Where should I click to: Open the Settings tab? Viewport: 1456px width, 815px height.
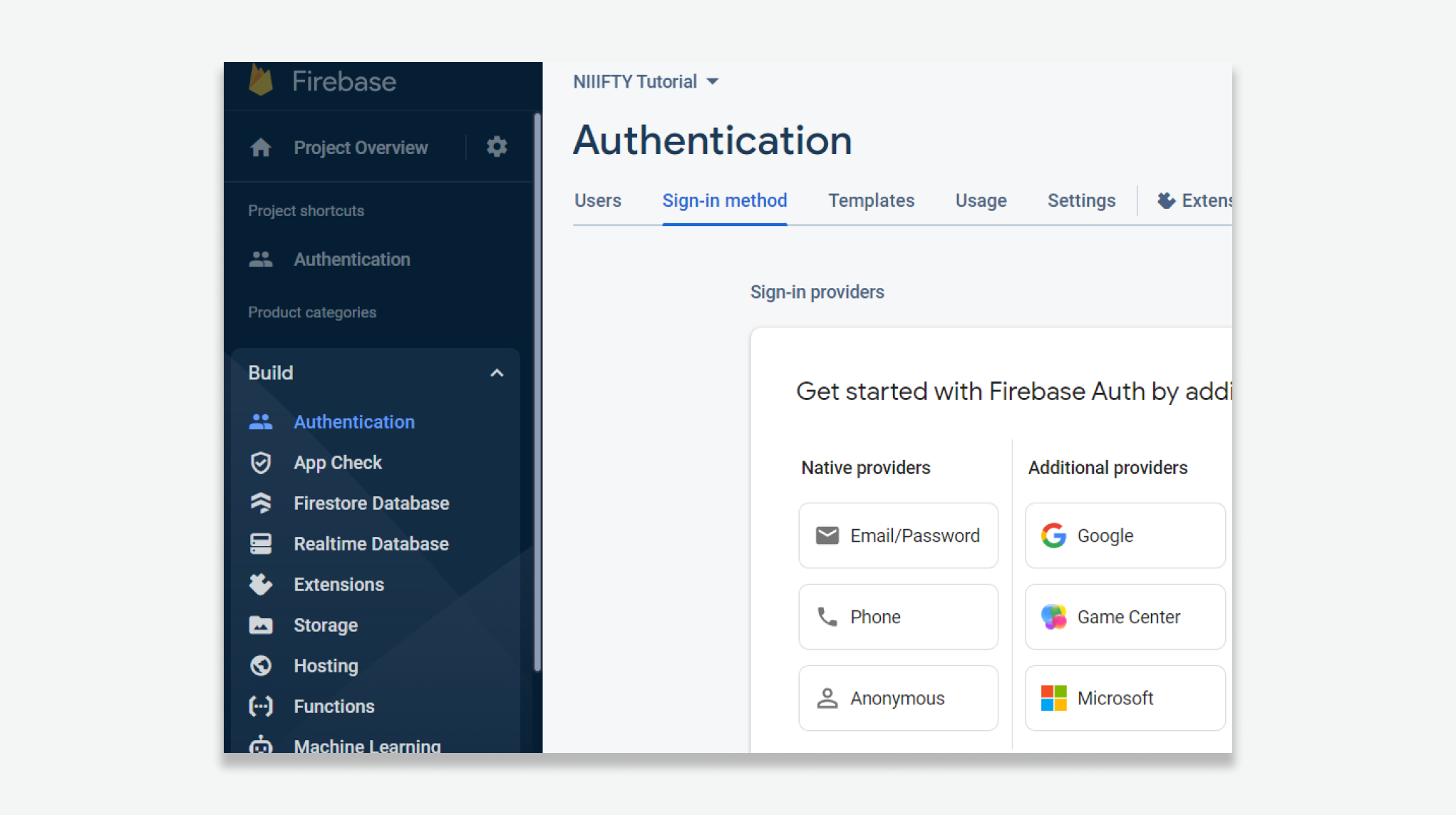(1081, 200)
